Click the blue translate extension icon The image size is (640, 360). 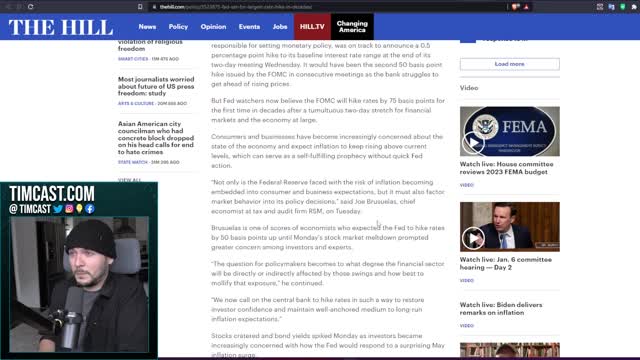tap(611, 7)
